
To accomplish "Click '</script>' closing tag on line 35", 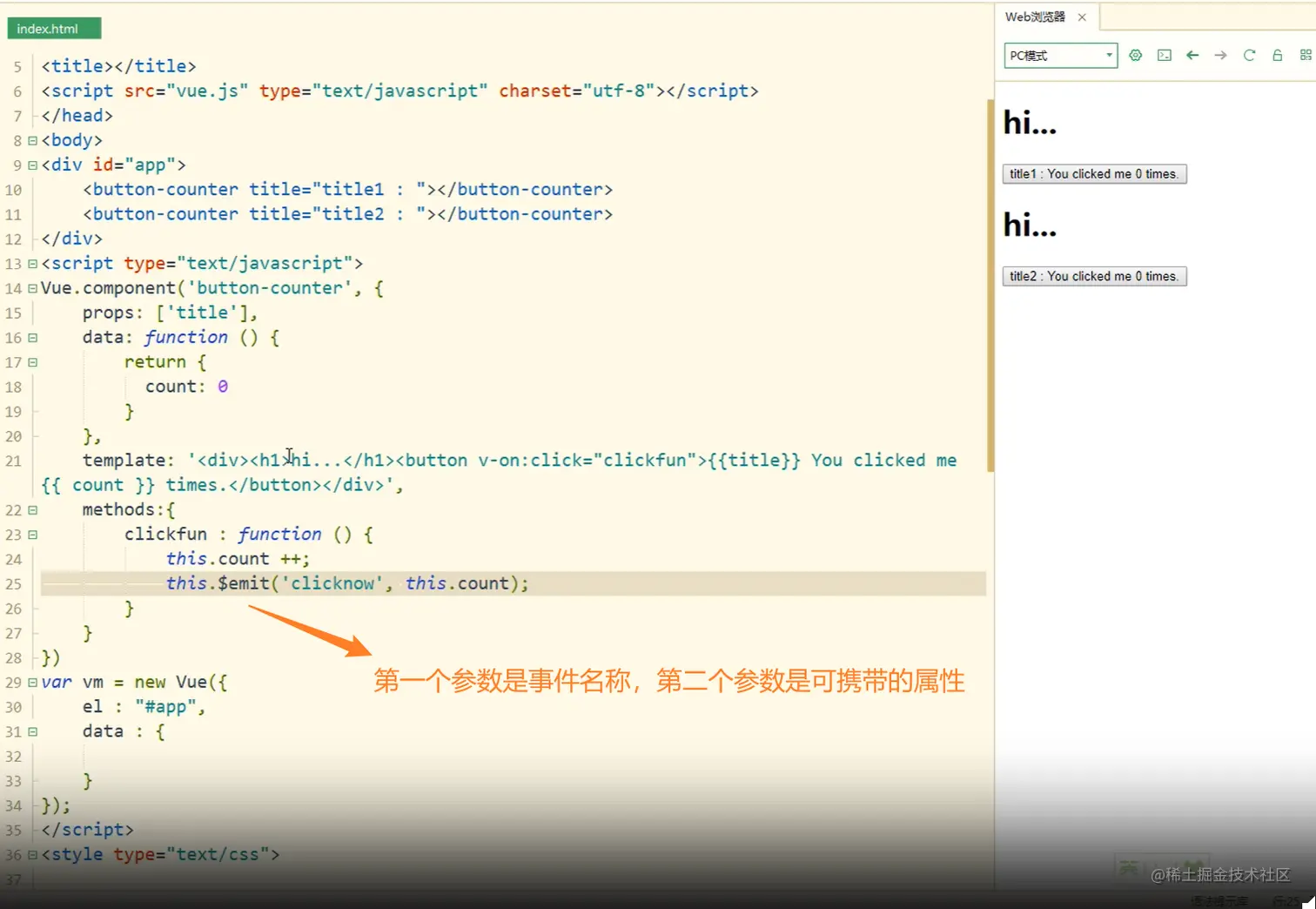I will tap(87, 830).
